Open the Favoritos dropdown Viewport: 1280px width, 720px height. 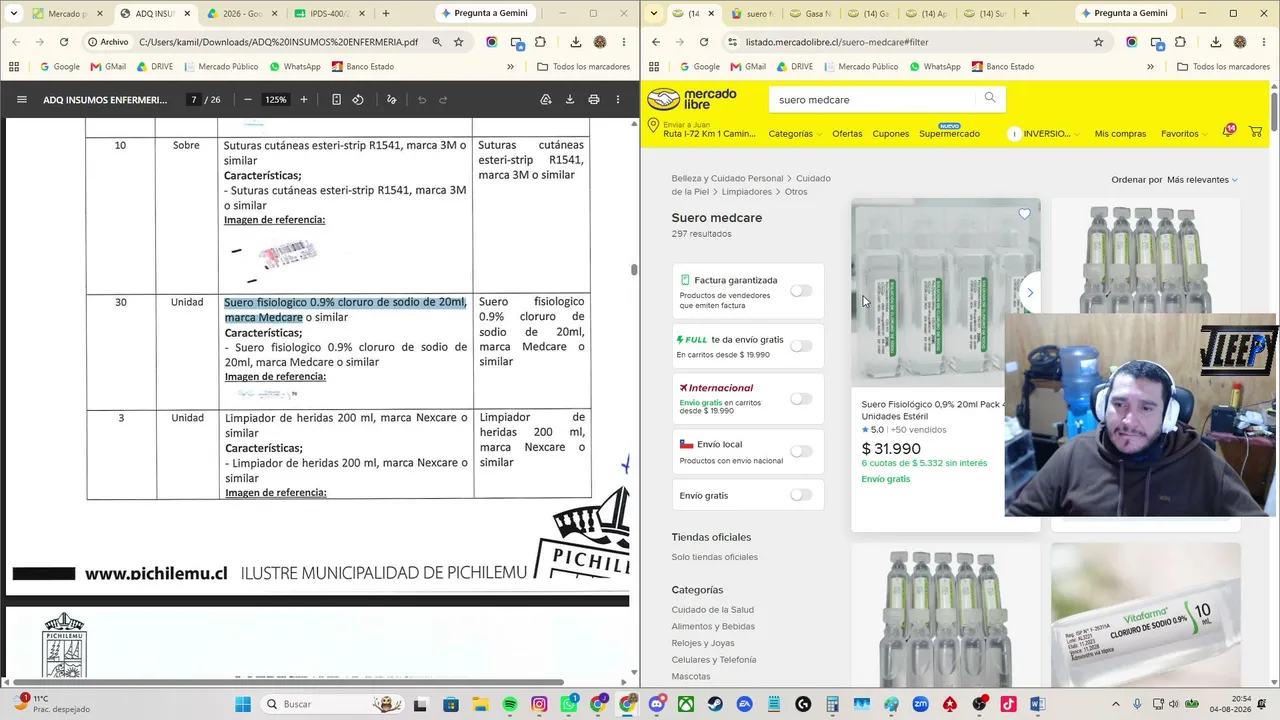coord(1184,134)
